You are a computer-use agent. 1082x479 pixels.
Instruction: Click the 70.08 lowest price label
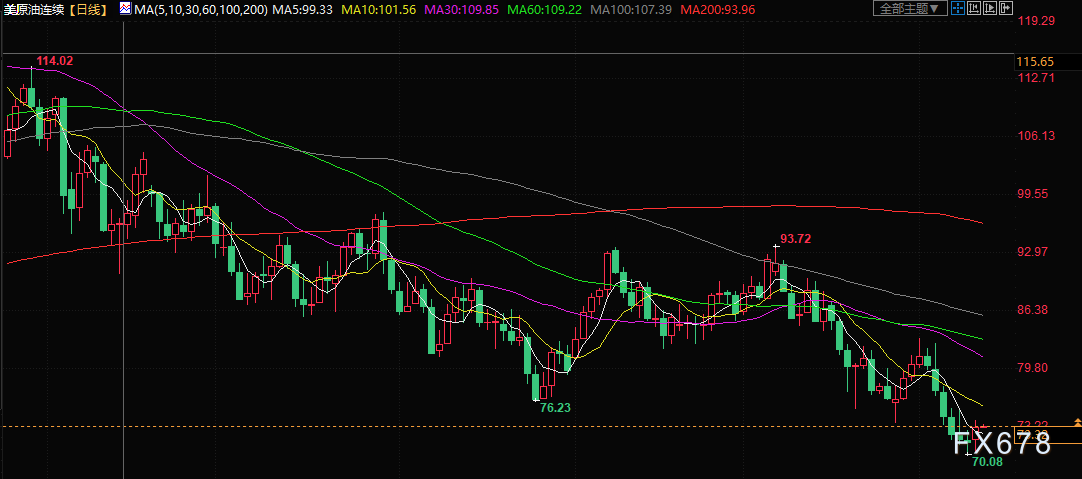[987, 462]
